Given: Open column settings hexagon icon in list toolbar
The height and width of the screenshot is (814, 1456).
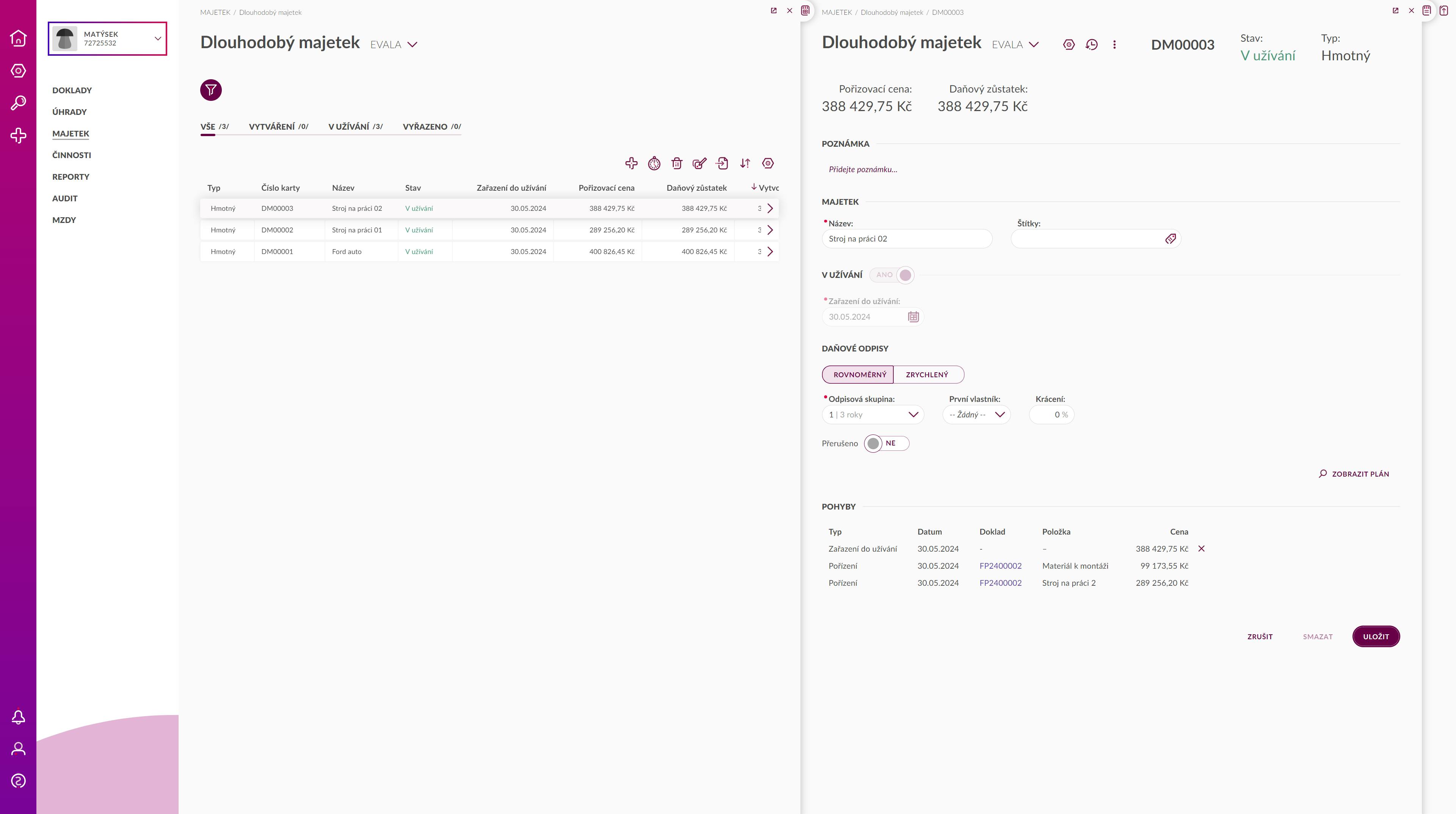Looking at the screenshot, I should (x=767, y=163).
